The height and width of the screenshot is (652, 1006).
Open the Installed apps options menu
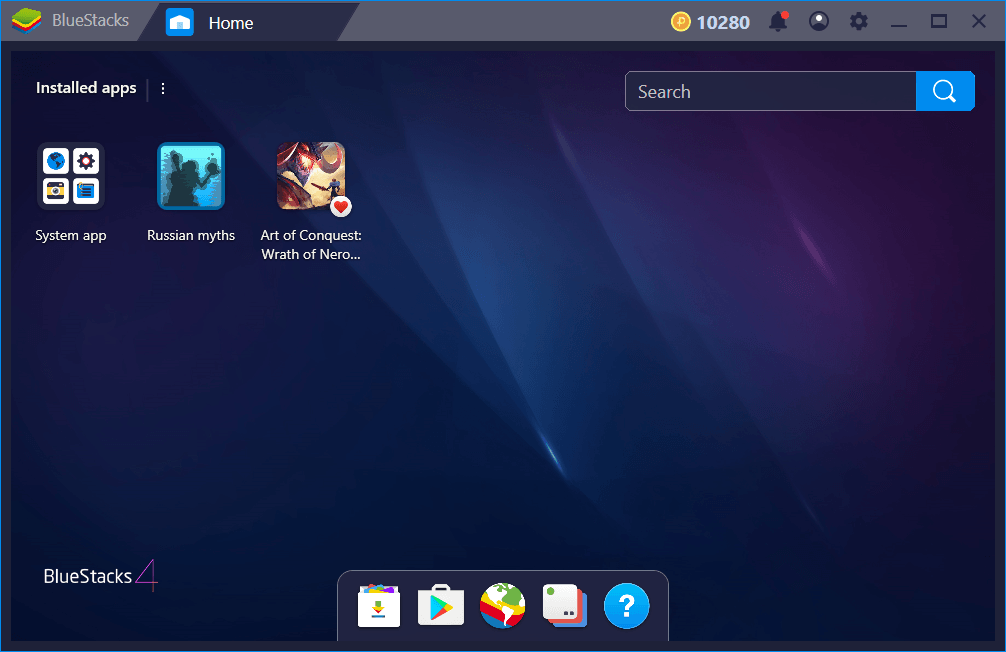tap(162, 88)
